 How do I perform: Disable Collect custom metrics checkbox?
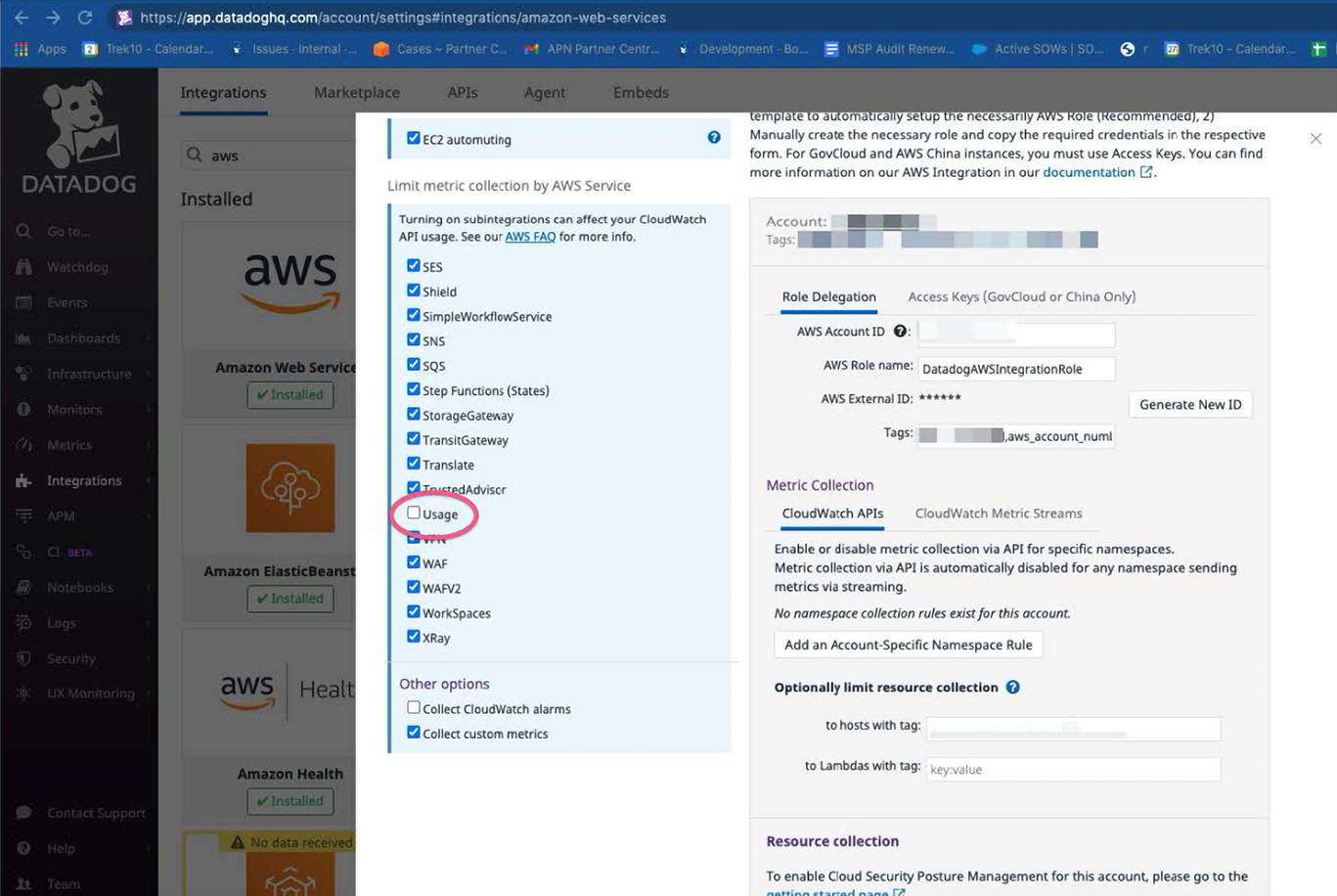click(x=414, y=732)
